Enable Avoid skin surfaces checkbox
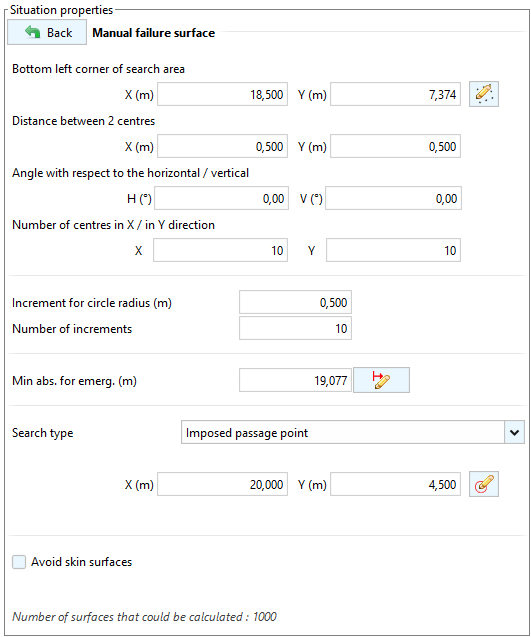This screenshot has height=637, width=531. coord(19,562)
